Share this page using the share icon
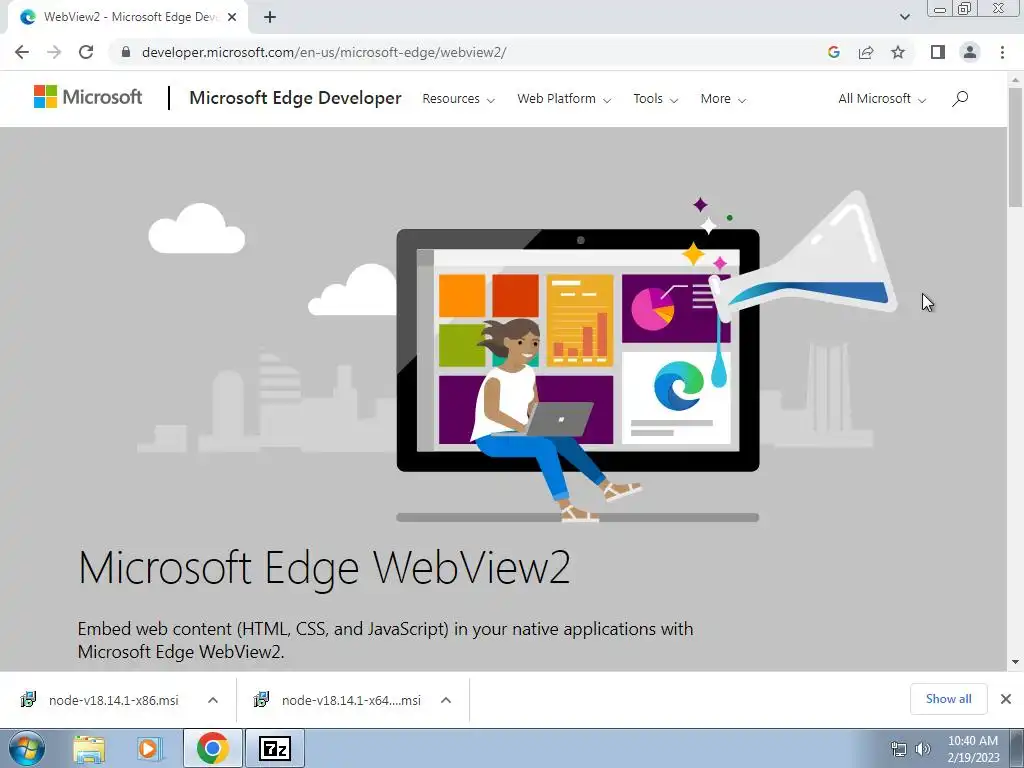1024x768 pixels. (866, 52)
